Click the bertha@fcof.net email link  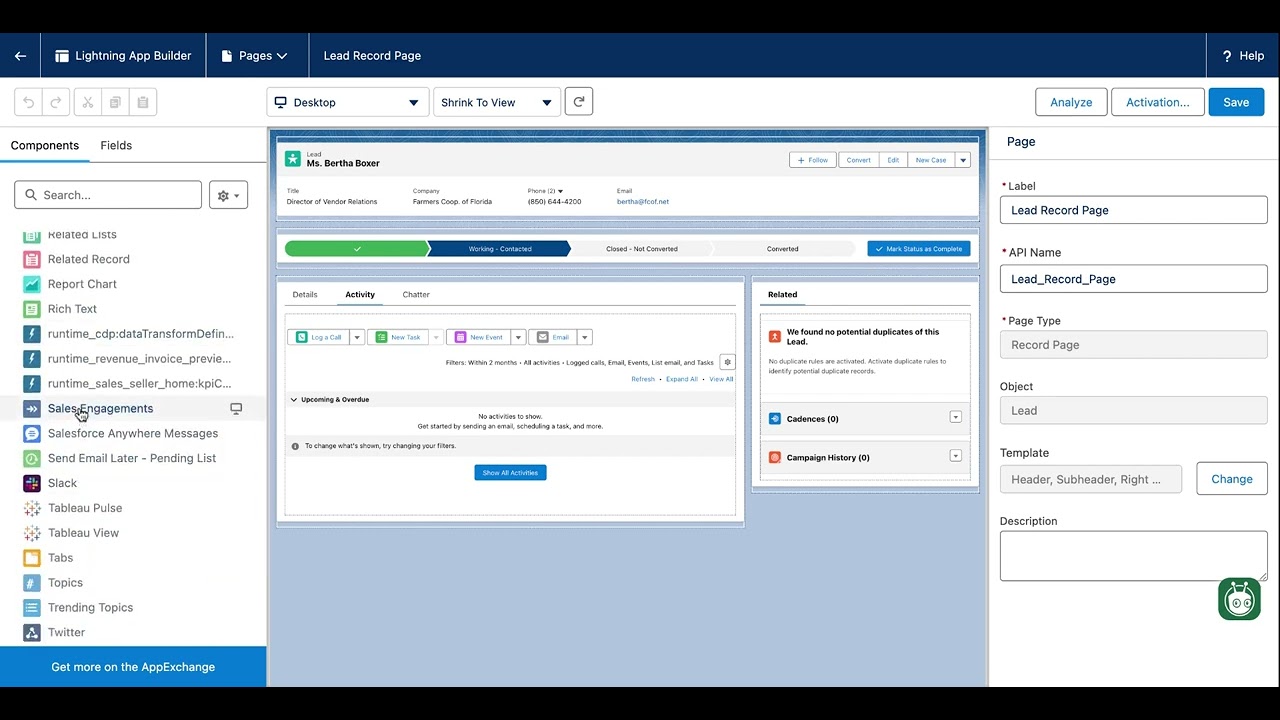[643, 202]
